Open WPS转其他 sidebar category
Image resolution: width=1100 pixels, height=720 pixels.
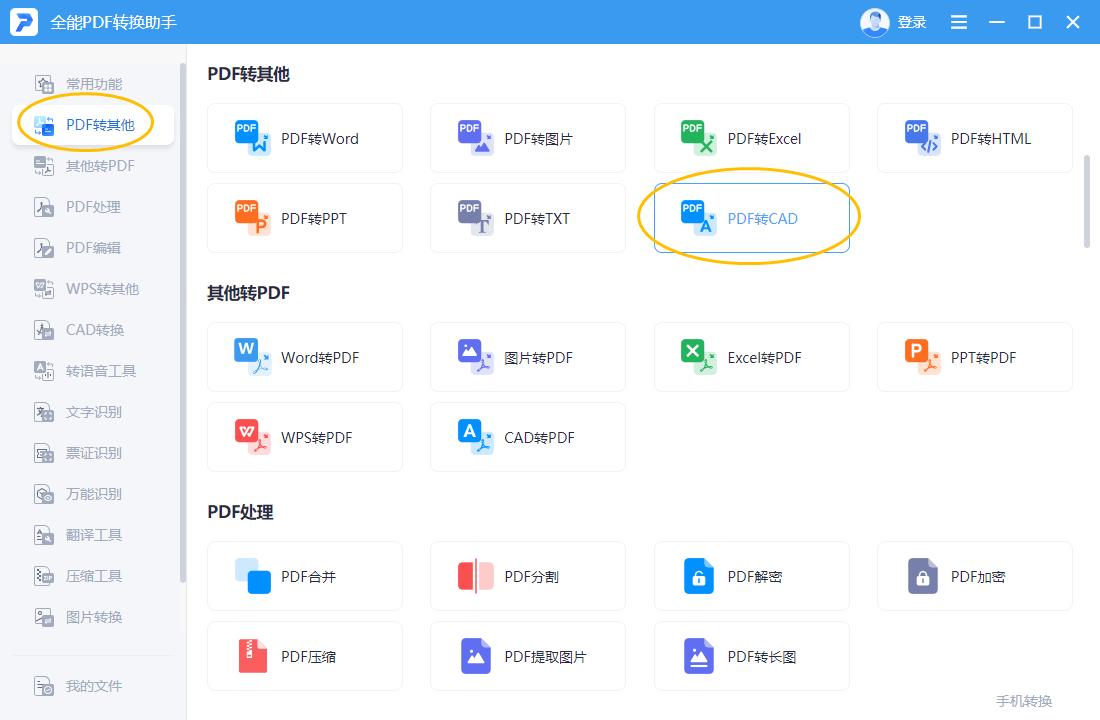click(x=93, y=289)
